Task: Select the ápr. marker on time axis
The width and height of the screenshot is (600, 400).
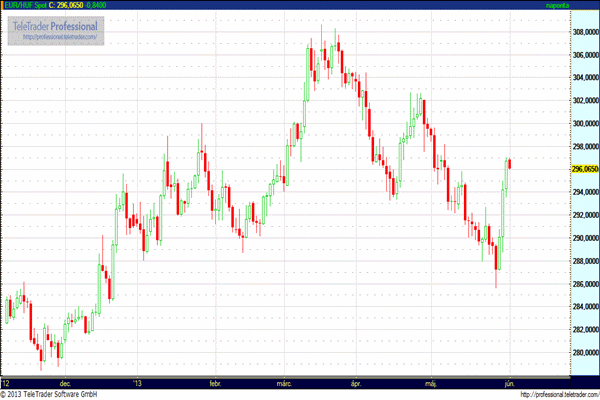Action: pos(356,382)
